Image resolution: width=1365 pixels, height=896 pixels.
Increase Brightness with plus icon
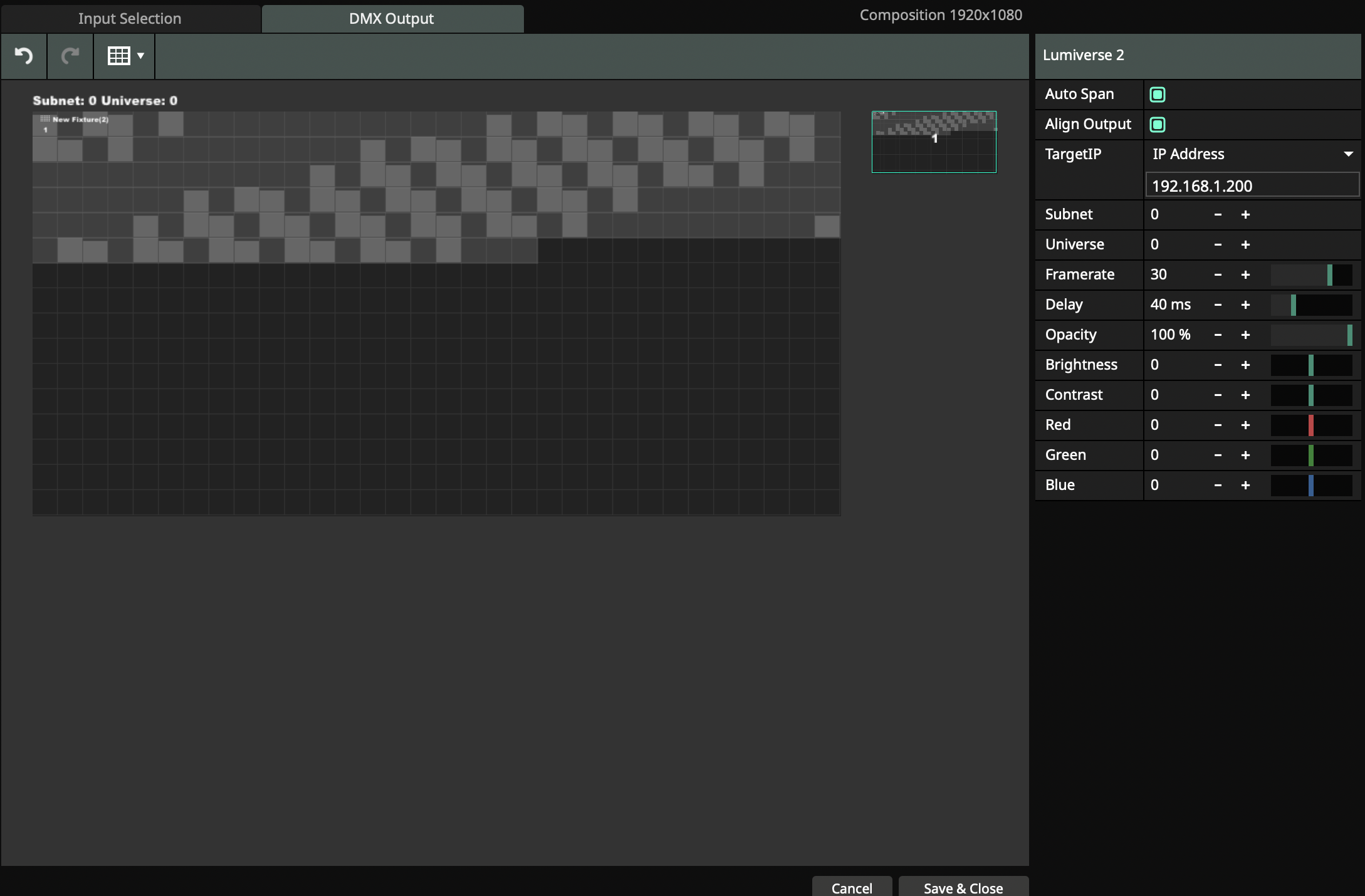tap(1245, 365)
